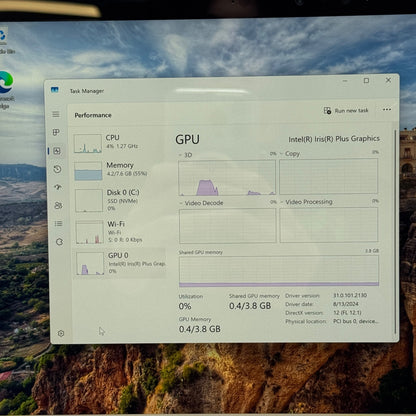Open the Services icon in sidebar
This screenshot has height=416, width=416.
(x=59, y=242)
